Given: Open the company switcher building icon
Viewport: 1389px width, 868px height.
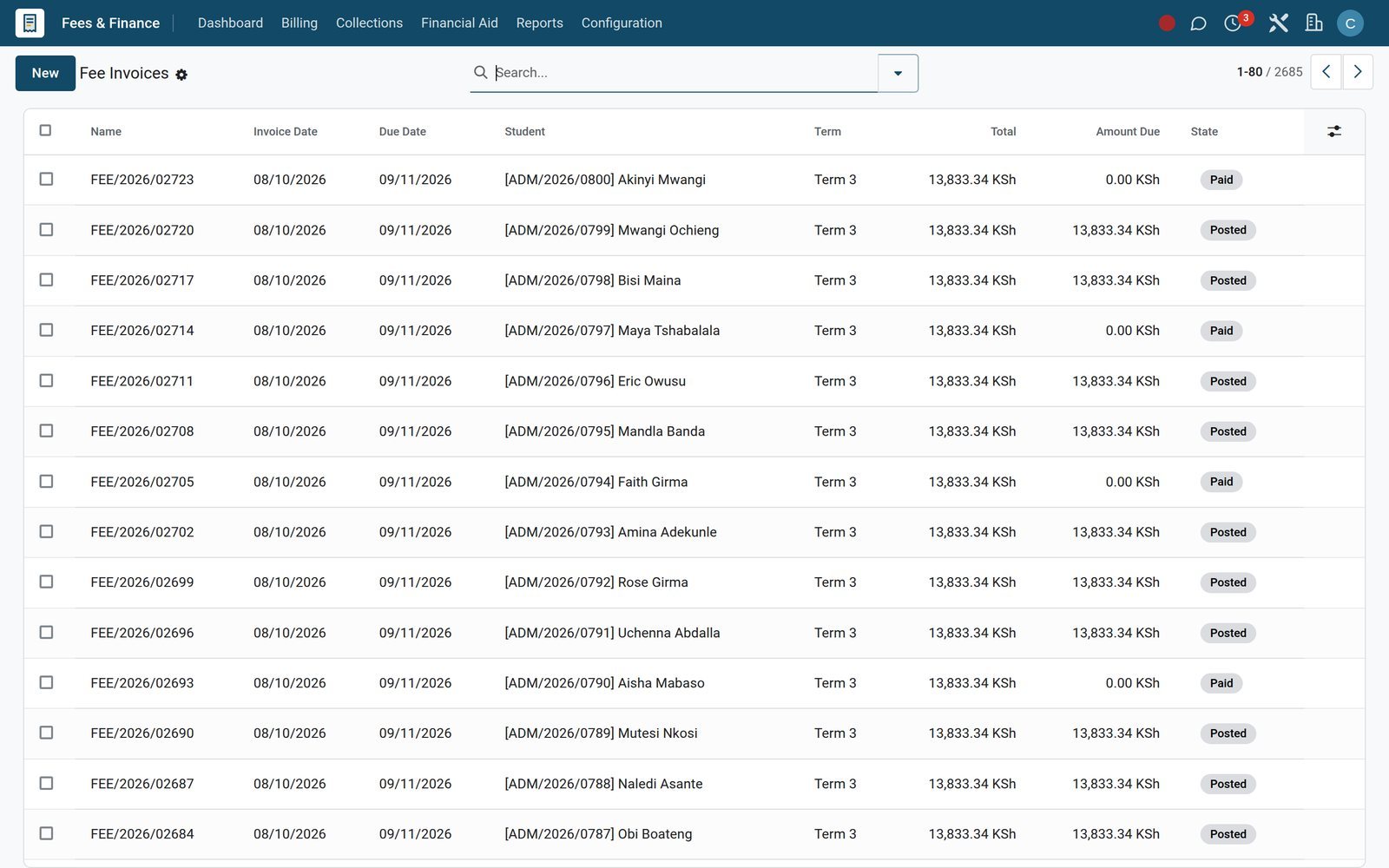Looking at the screenshot, I should click(x=1313, y=23).
